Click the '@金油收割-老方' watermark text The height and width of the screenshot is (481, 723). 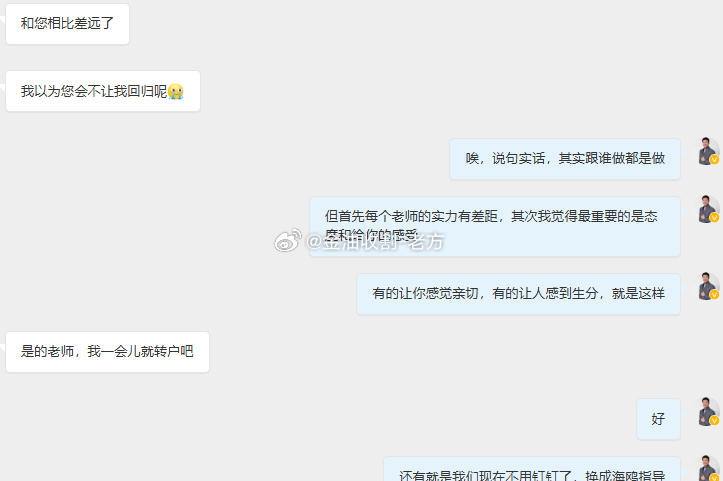pyautogui.click(x=375, y=241)
